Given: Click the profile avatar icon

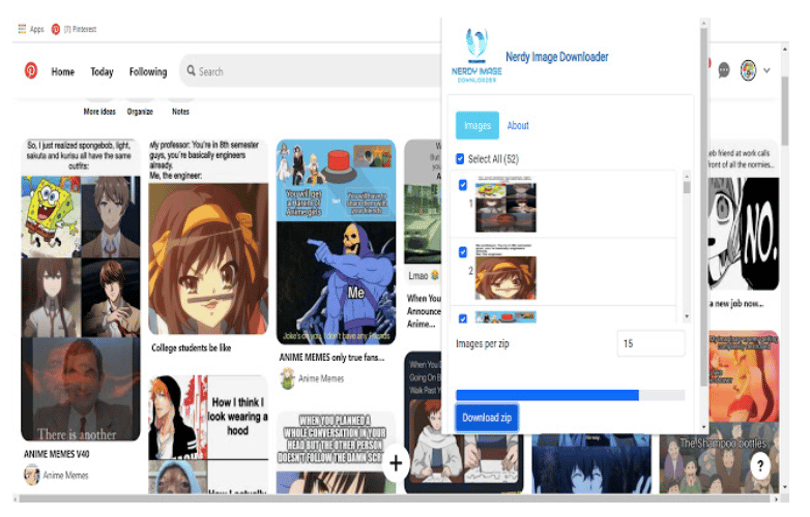Looking at the screenshot, I should click(748, 70).
